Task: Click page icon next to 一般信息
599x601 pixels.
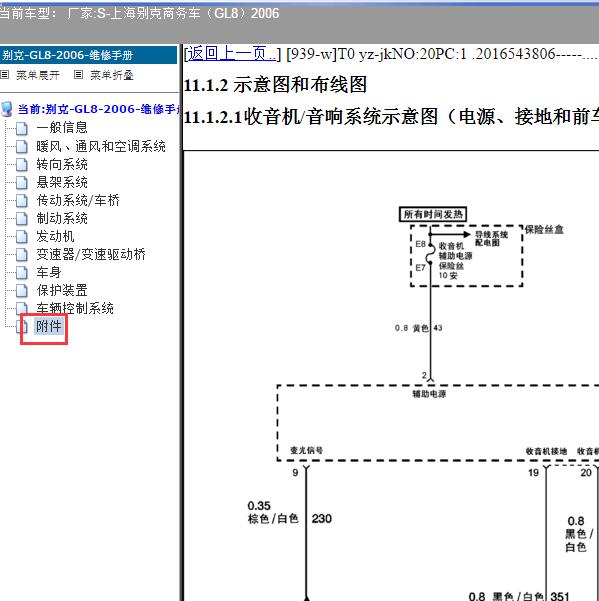Action: point(22,128)
